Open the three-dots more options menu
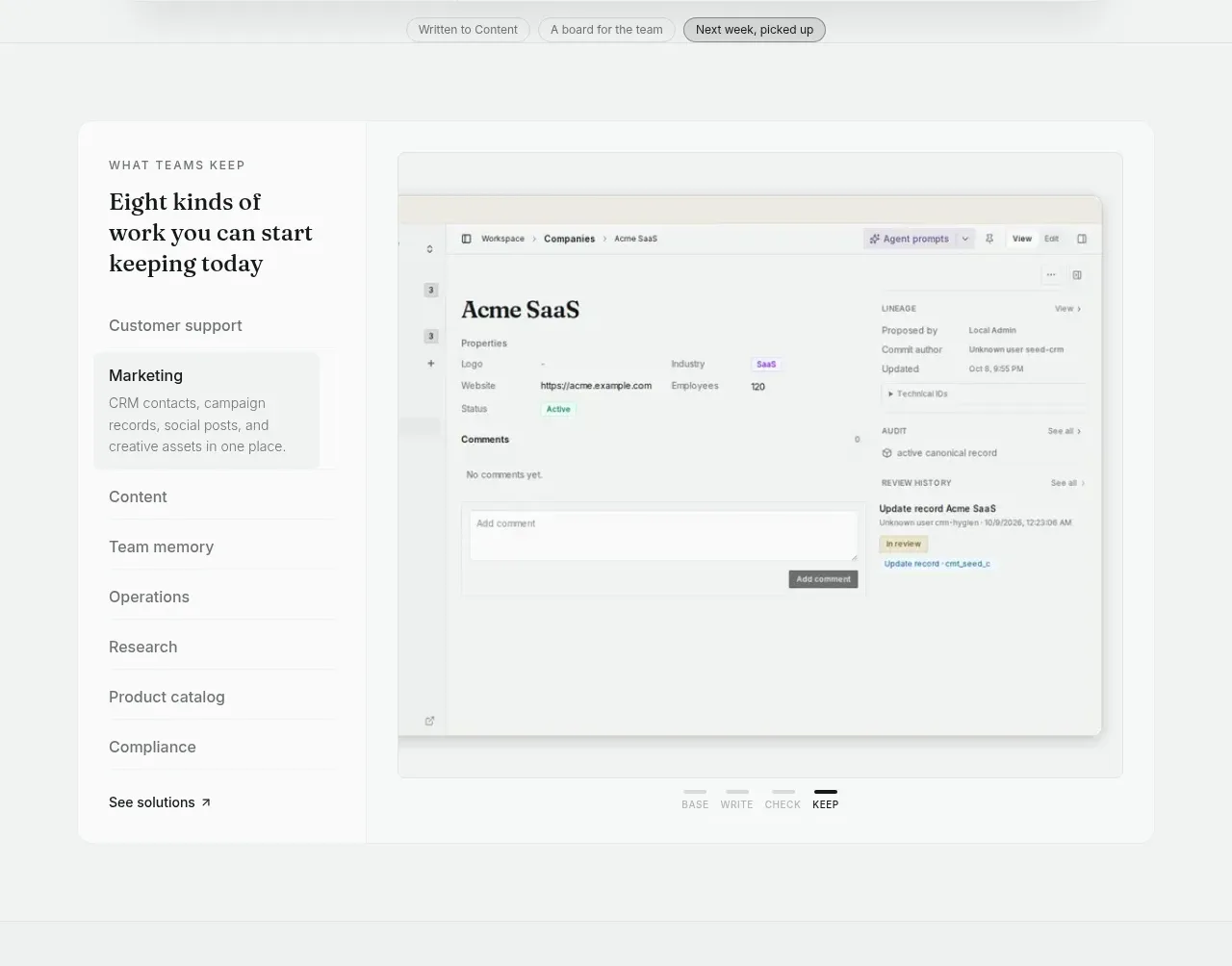 (x=1051, y=275)
